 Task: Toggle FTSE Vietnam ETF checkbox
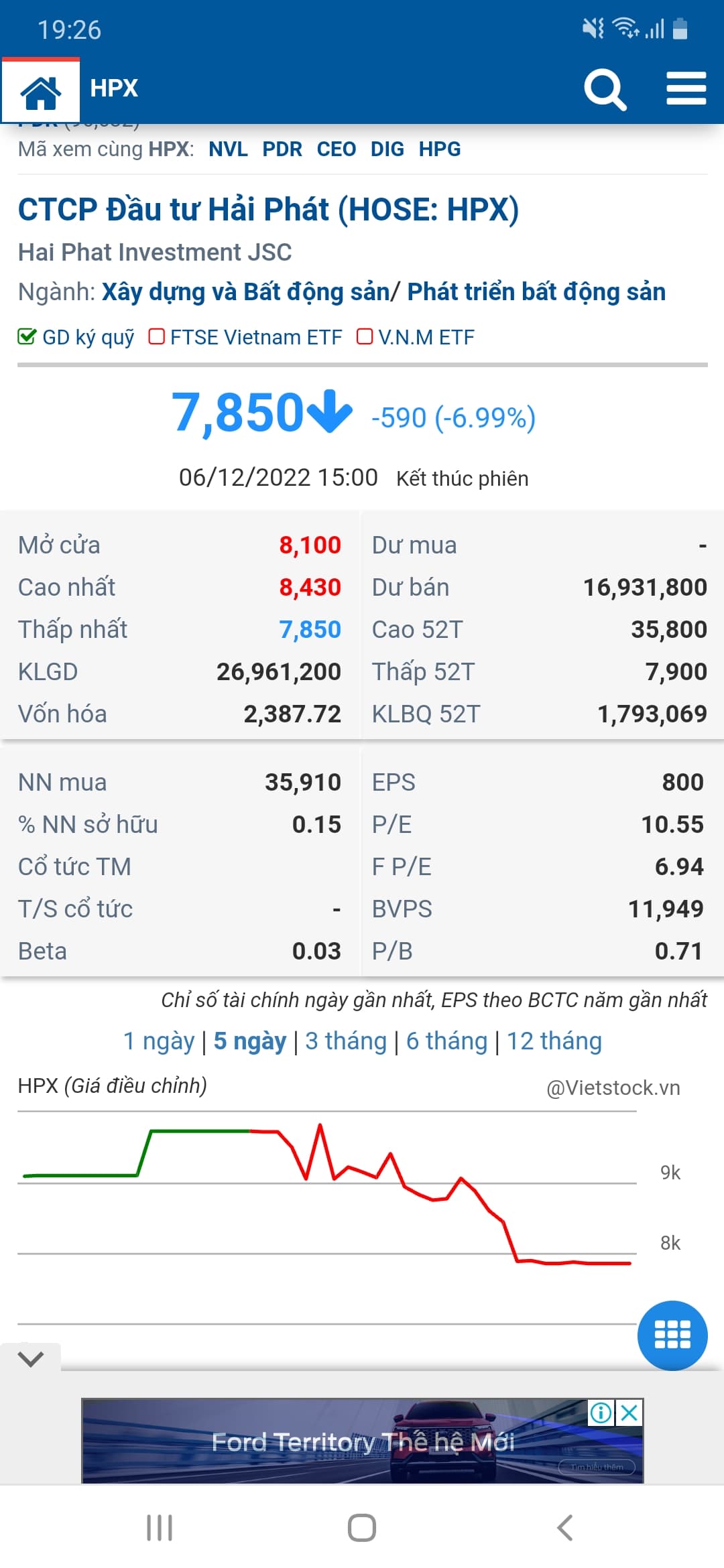(157, 336)
